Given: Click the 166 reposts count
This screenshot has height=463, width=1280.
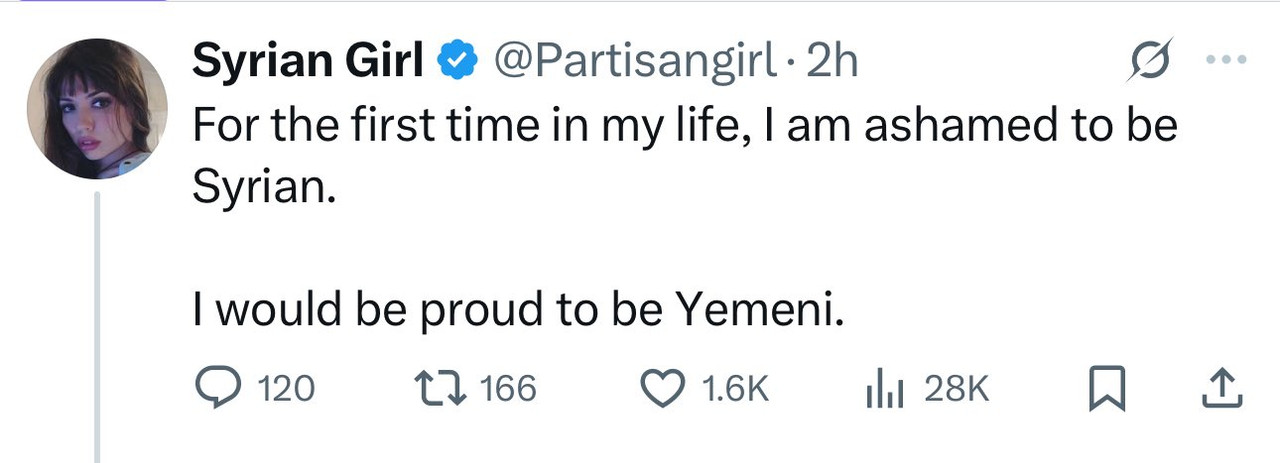Looking at the screenshot, I should tap(509, 389).
